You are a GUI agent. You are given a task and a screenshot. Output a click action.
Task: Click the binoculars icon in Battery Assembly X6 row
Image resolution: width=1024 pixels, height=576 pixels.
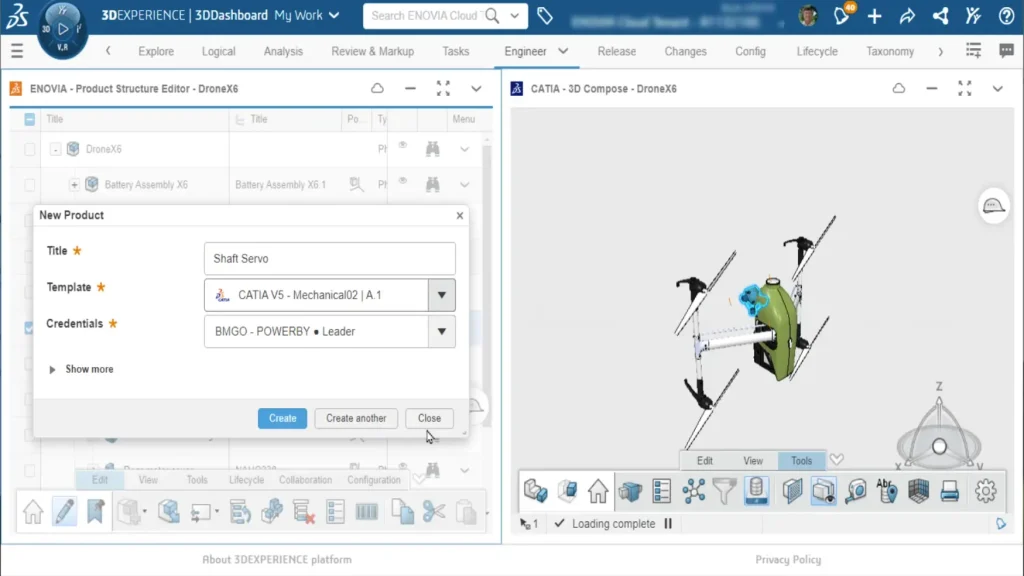click(x=432, y=185)
